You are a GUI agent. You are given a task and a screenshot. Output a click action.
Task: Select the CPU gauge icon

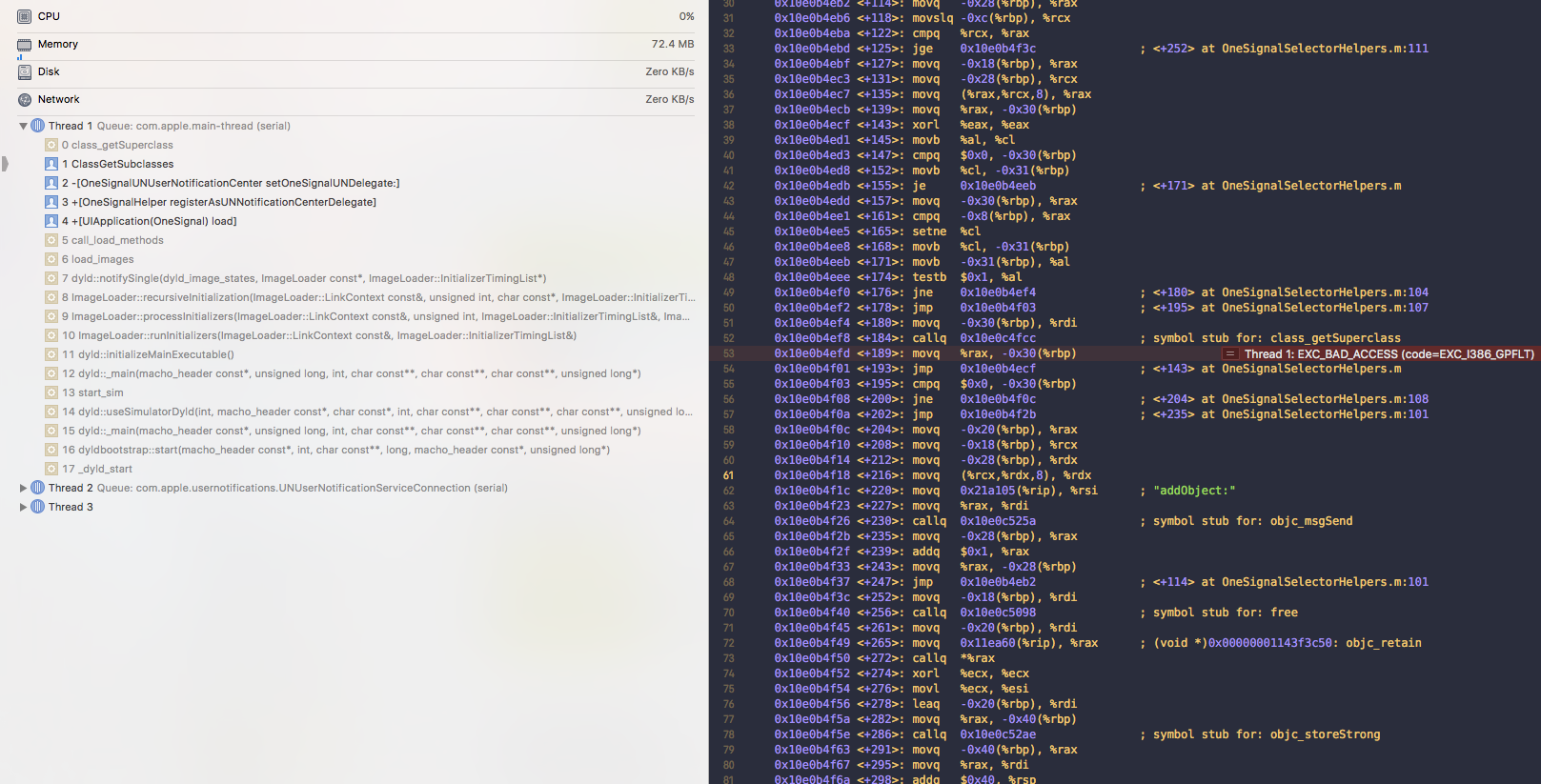coord(25,16)
